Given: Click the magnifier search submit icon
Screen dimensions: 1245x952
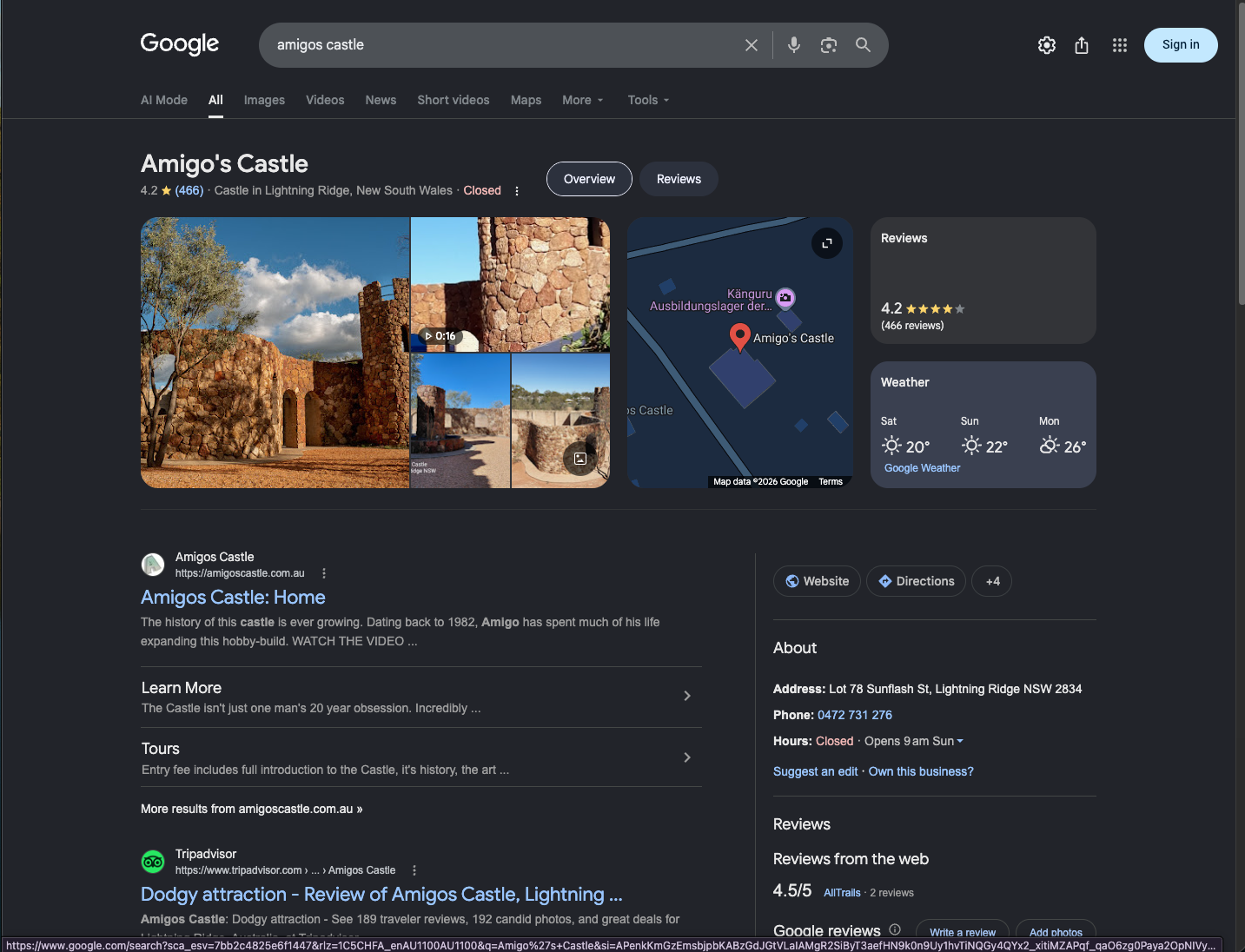Looking at the screenshot, I should (x=863, y=45).
